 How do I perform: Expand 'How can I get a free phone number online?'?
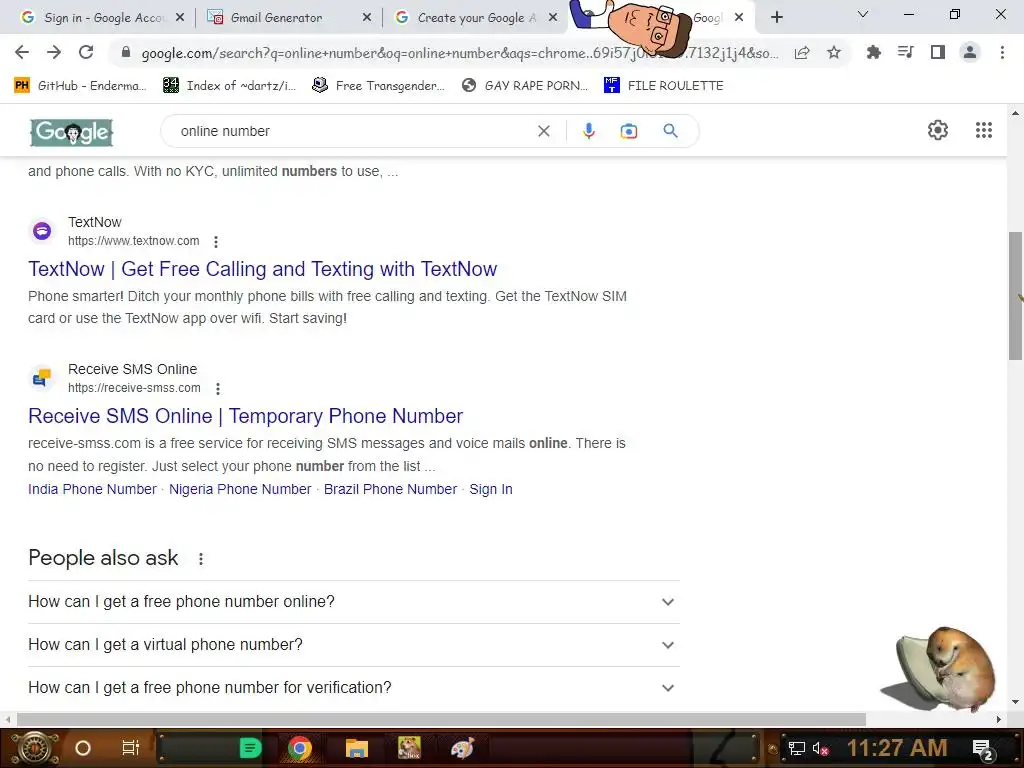coord(353,601)
